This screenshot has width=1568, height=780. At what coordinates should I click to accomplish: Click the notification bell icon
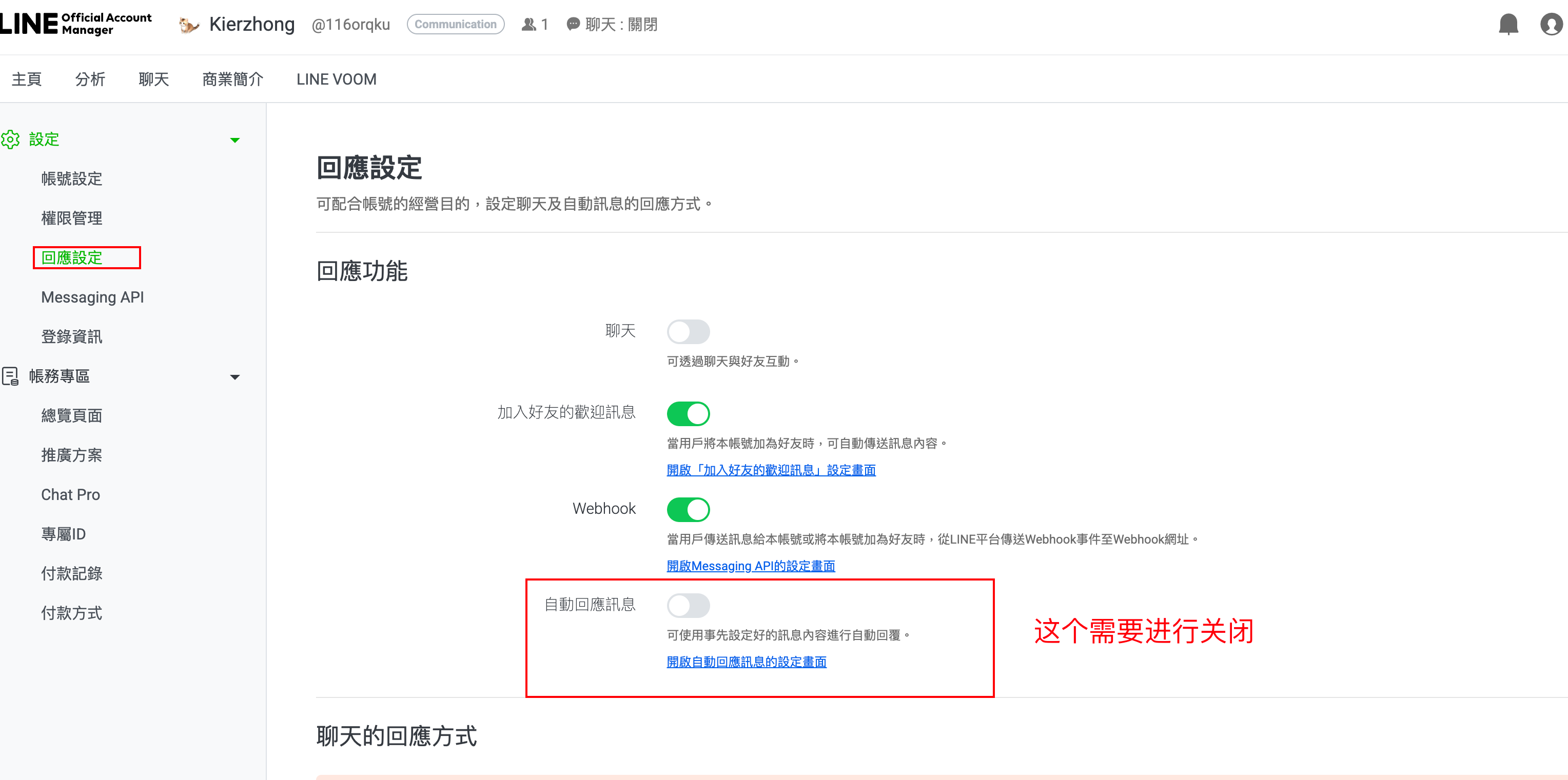[1508, 24]
